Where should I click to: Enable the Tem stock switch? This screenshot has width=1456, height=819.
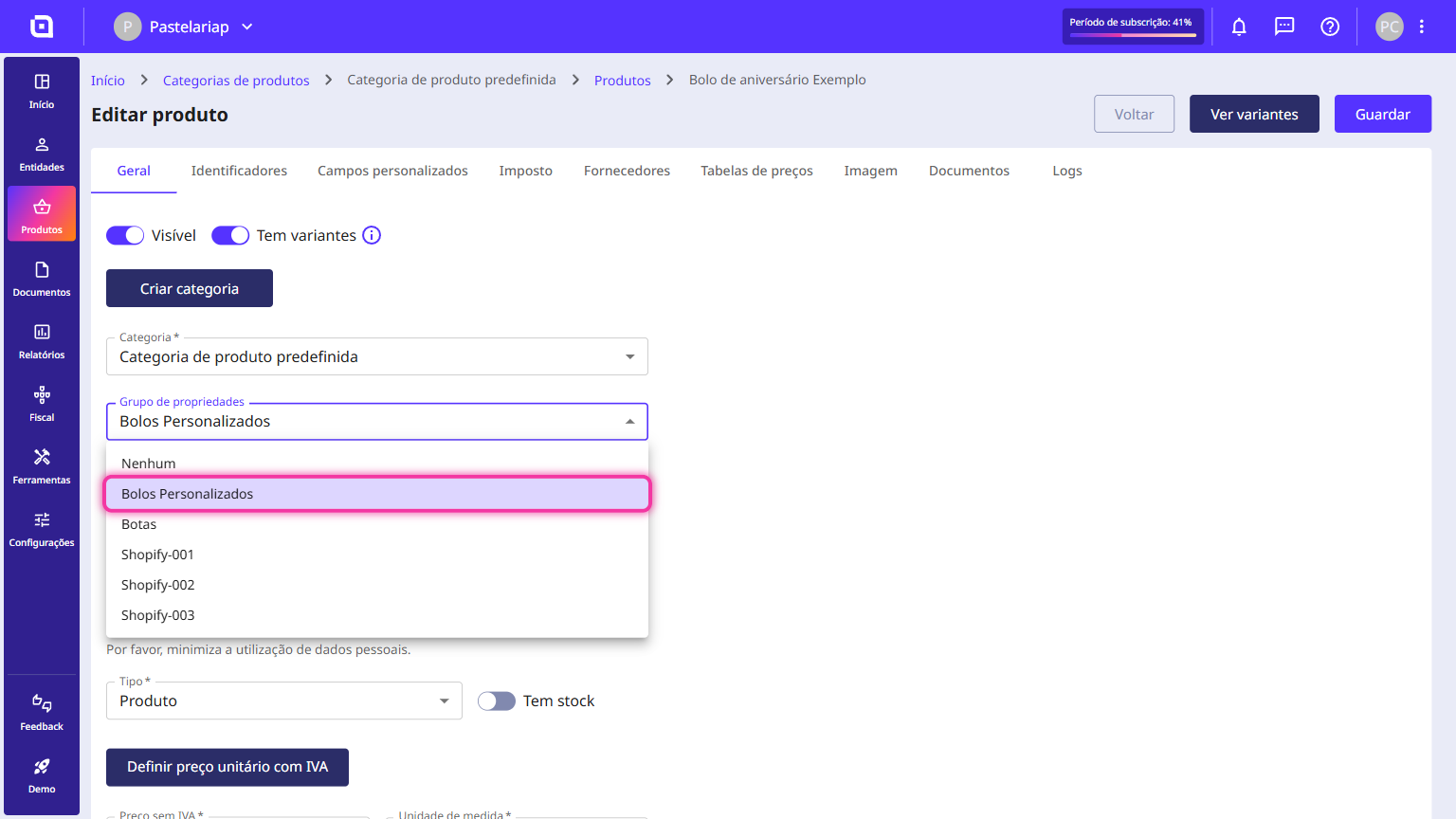pyautogui.click(x=497, y=701)
